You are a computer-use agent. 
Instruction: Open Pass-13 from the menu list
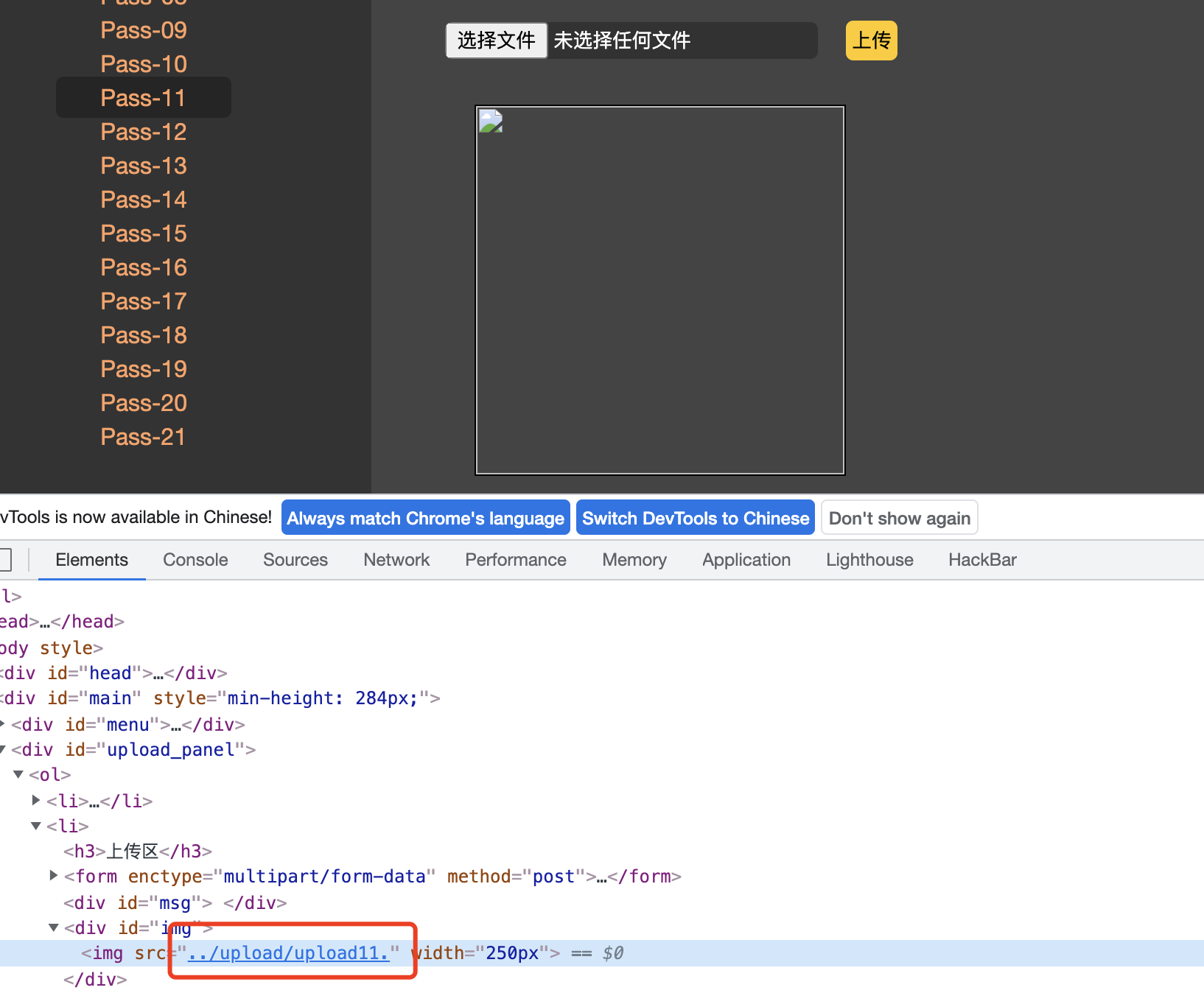(144, 166)
